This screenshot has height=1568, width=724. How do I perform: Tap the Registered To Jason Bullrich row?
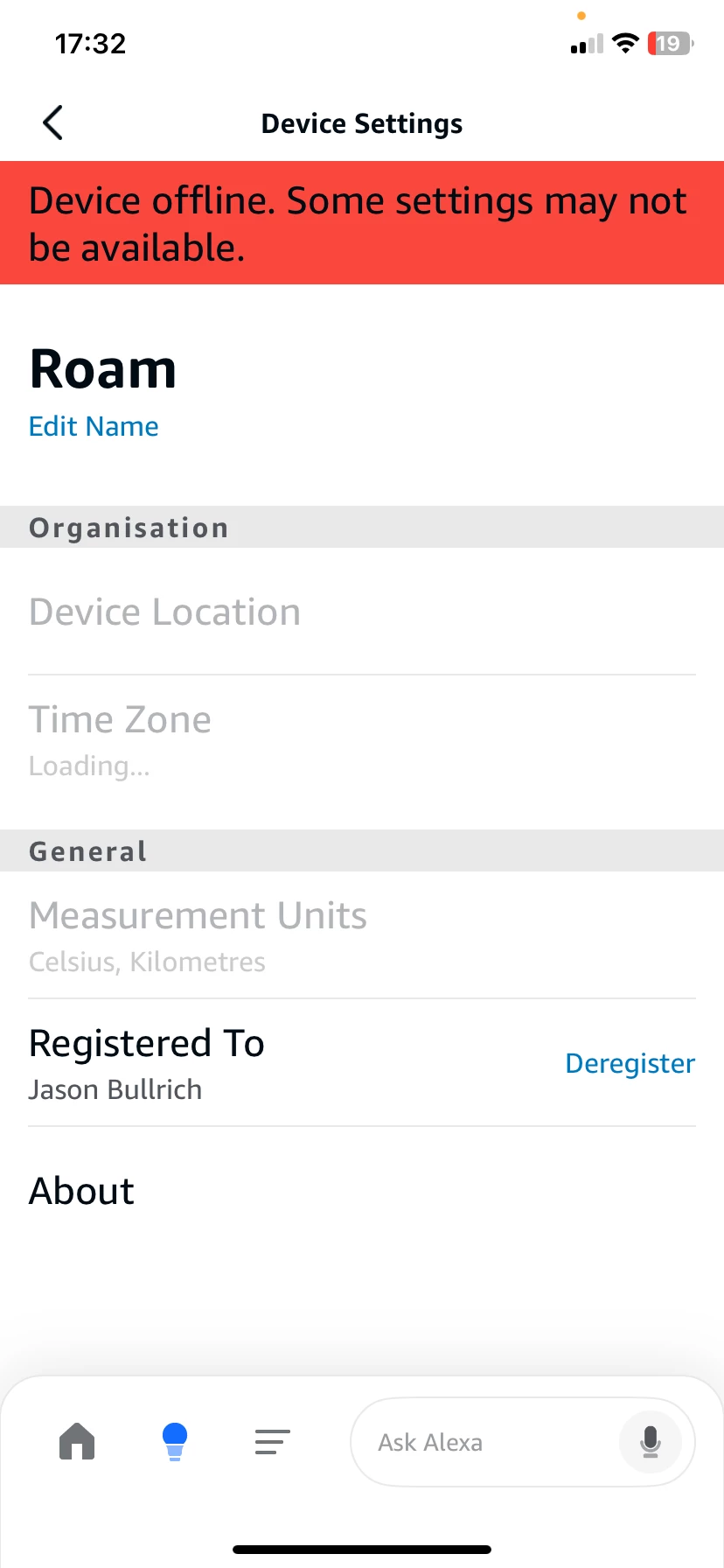click(147, 1062)
